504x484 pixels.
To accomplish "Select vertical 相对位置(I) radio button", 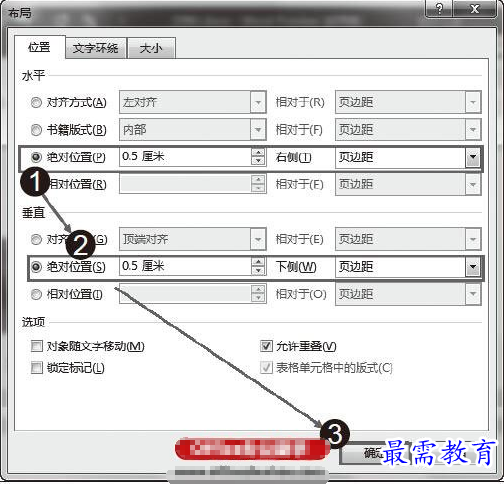I will 36,294.
